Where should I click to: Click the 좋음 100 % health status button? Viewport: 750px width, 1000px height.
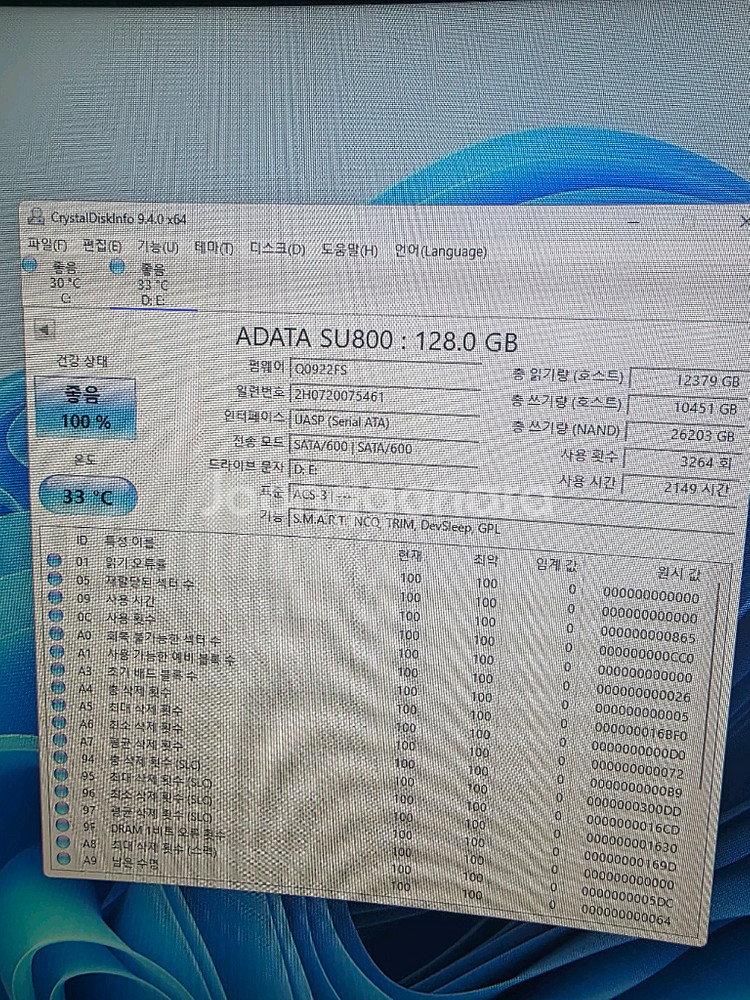pyautogui.click(x=85, y=408)
